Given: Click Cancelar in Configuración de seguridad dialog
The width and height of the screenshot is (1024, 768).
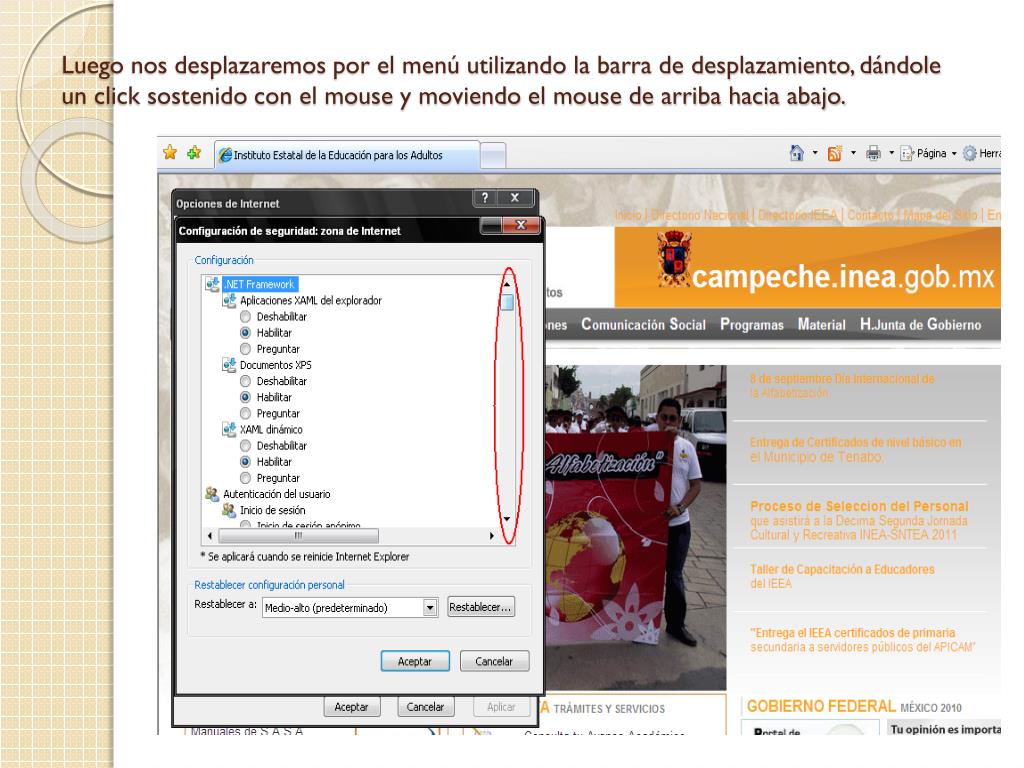Looking at the screenshot, I should pos(494,661).
